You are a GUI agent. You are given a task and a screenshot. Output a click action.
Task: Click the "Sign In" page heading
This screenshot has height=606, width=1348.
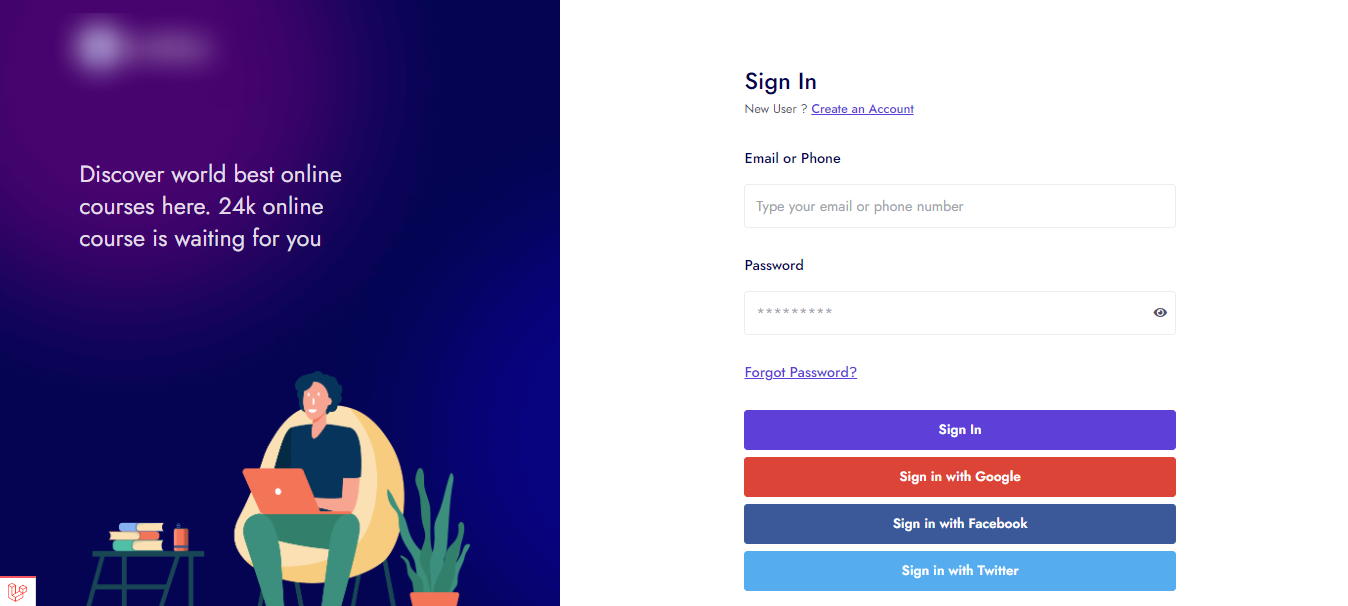pos(780,82)
